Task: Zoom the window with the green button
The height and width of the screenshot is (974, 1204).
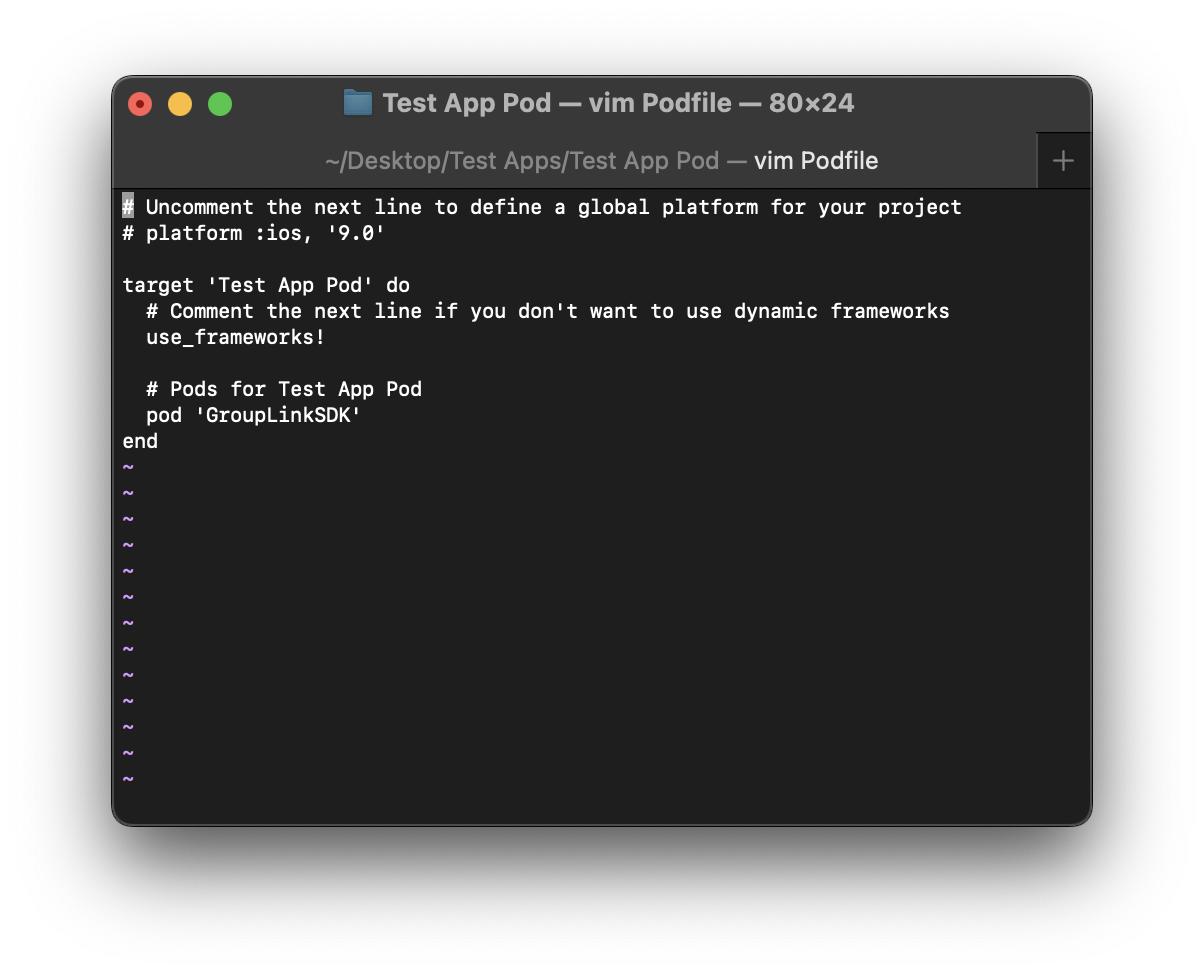Action: coord(220,104)
